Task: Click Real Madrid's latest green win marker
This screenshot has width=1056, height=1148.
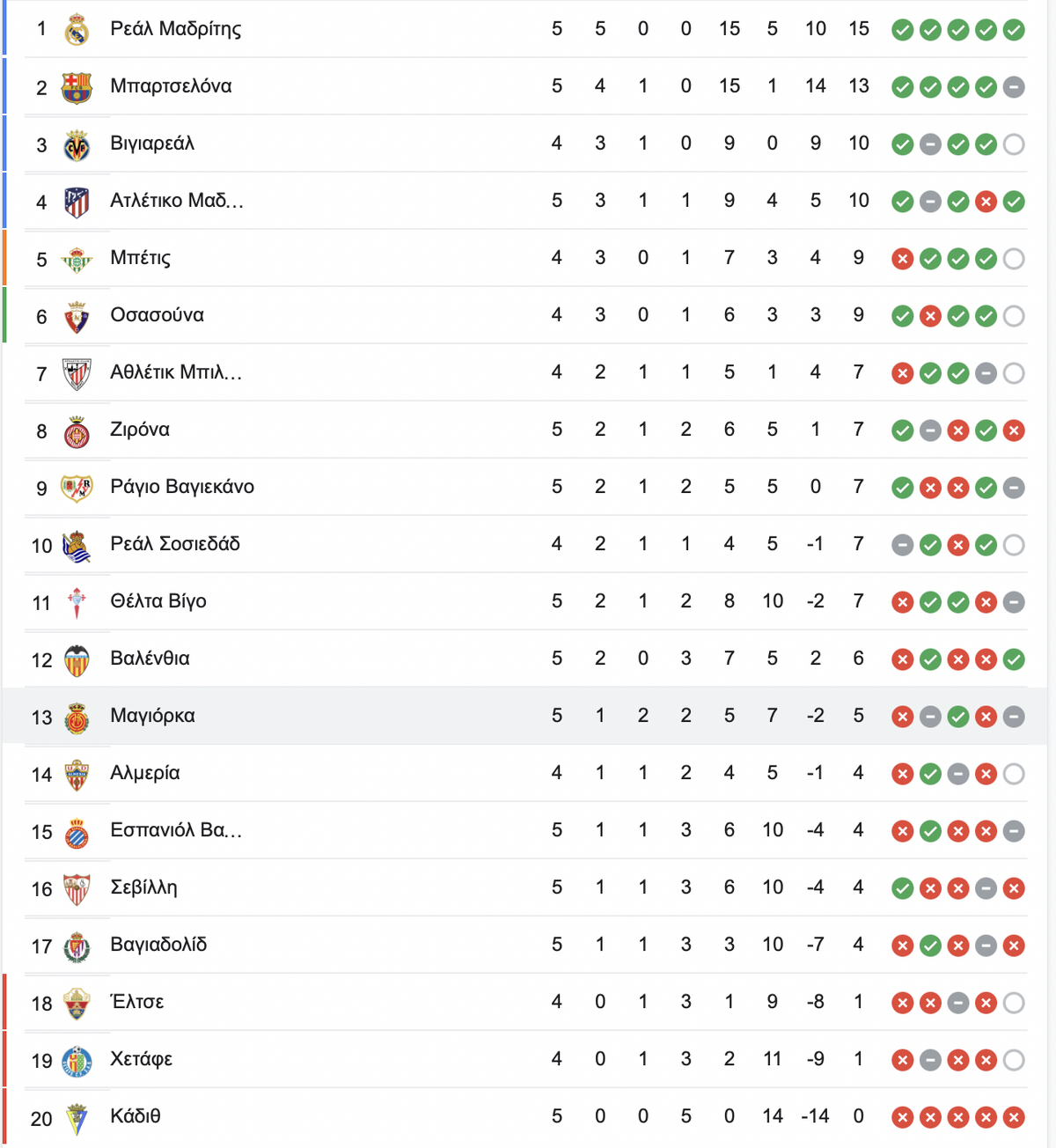Action: click(1014, 30)
